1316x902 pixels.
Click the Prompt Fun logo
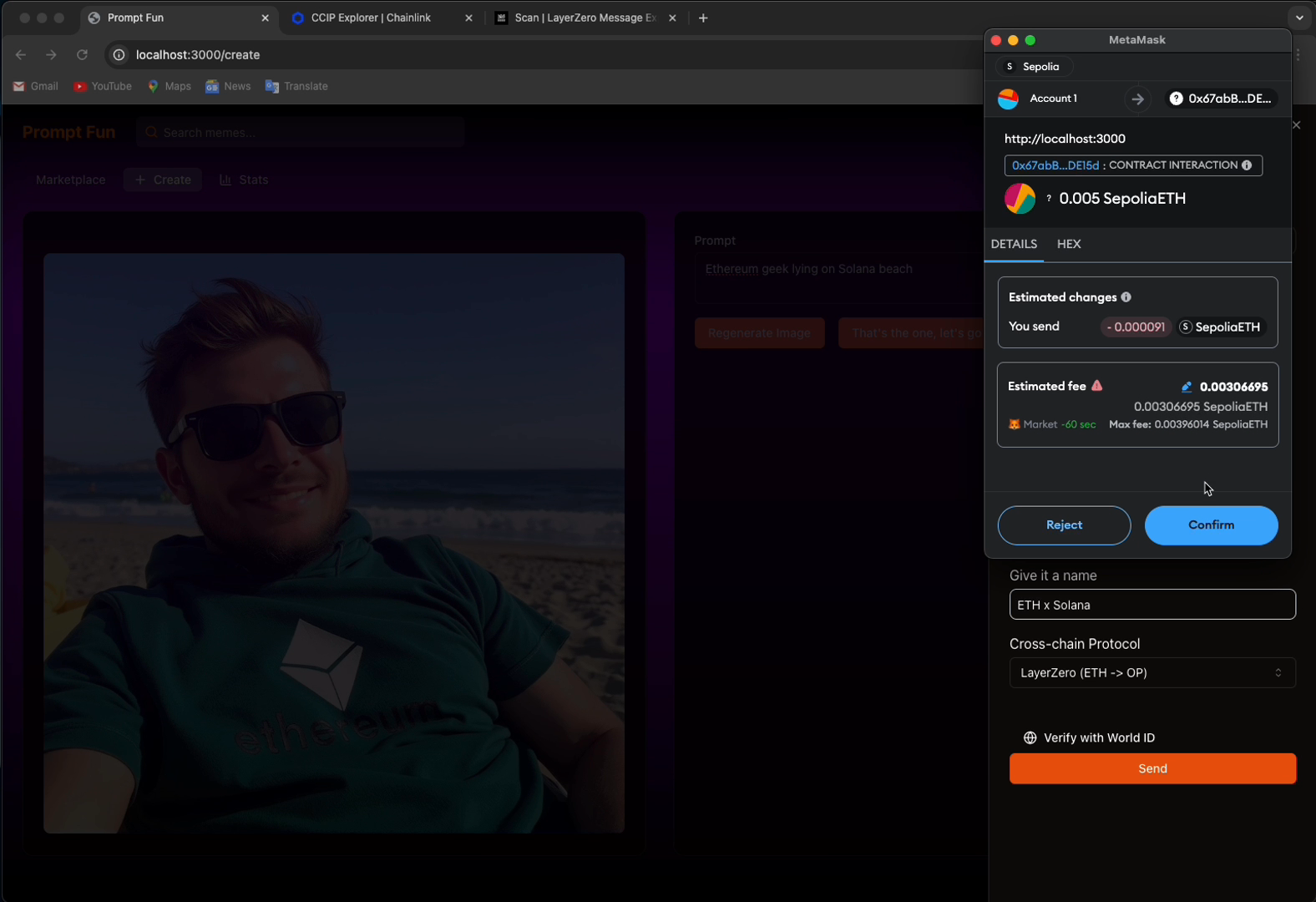click(68, 132)
